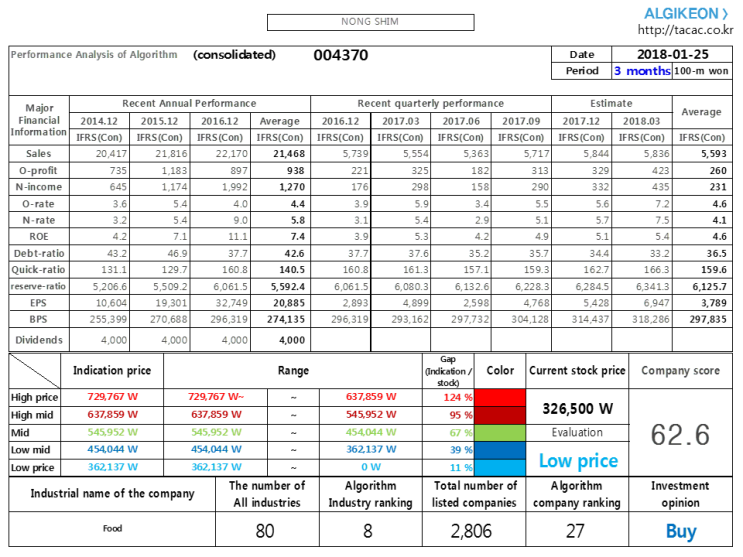The image size is (743, 557).
Task: Click the 100-m won unit cell
Action: coord(701,71)
